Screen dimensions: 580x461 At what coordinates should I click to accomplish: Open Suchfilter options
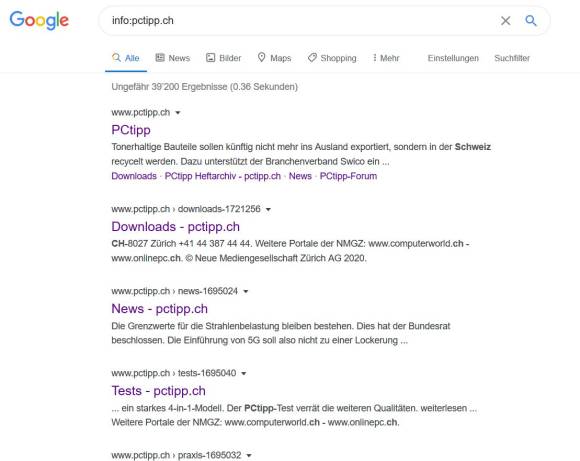pyautogui.click(x=512, y=58)
